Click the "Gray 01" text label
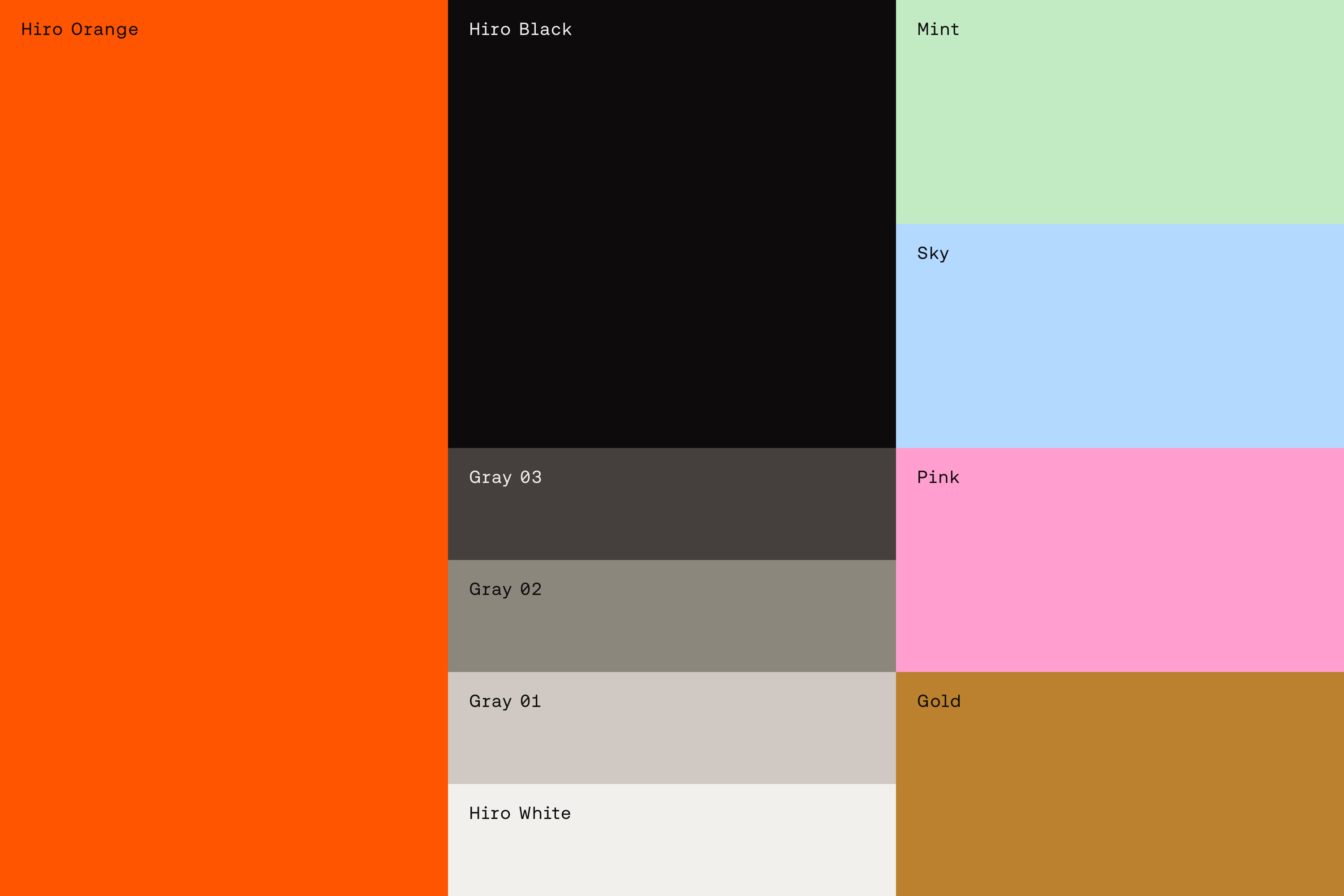 [505, 701]
